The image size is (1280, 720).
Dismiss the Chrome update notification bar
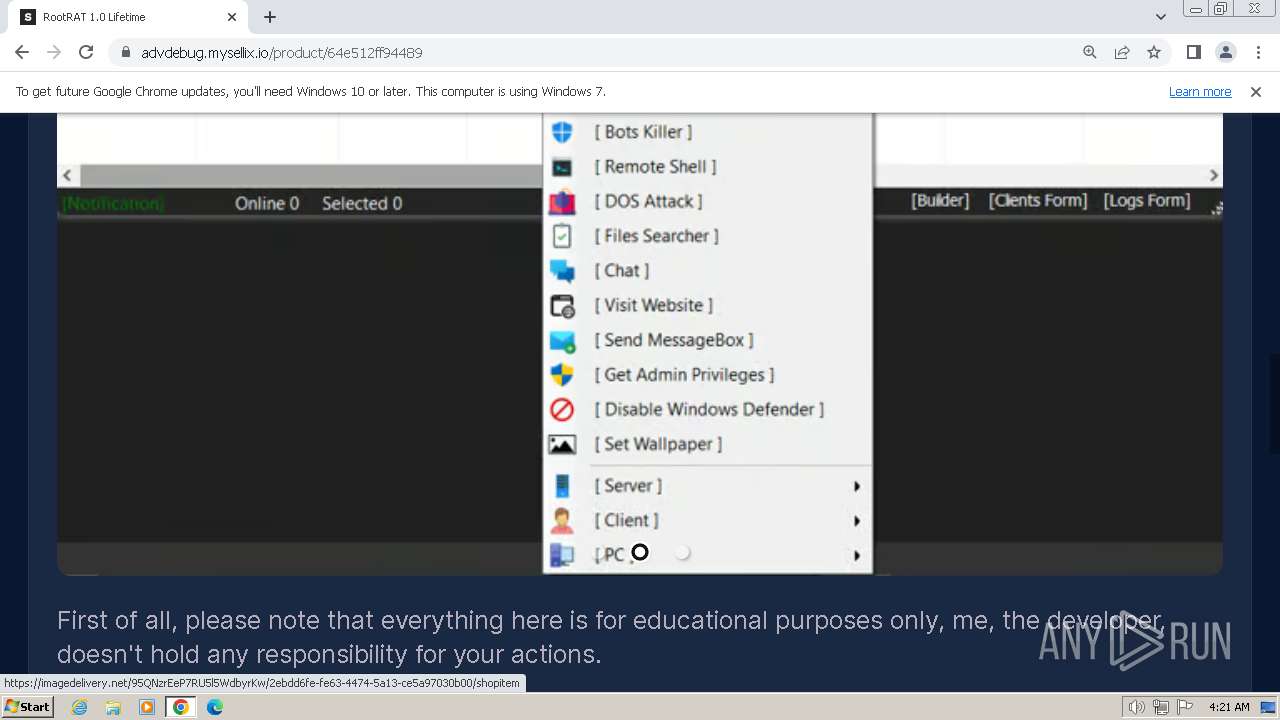(x=1256, y=92)
